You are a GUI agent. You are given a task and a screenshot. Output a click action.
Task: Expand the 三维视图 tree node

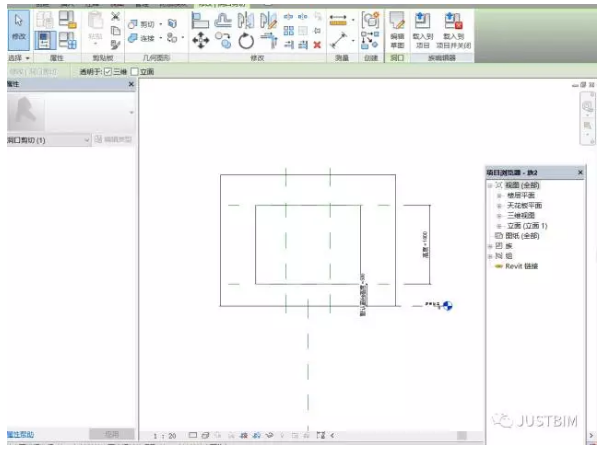point(499,216)
